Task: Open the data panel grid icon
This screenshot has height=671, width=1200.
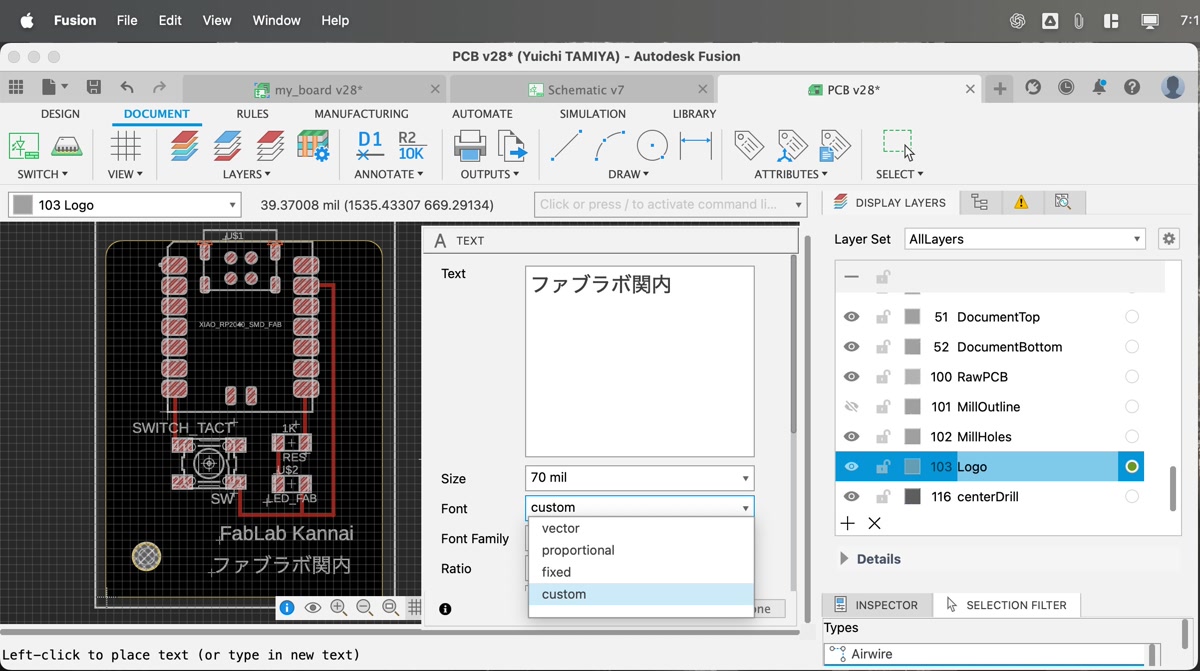Action: 16,88
